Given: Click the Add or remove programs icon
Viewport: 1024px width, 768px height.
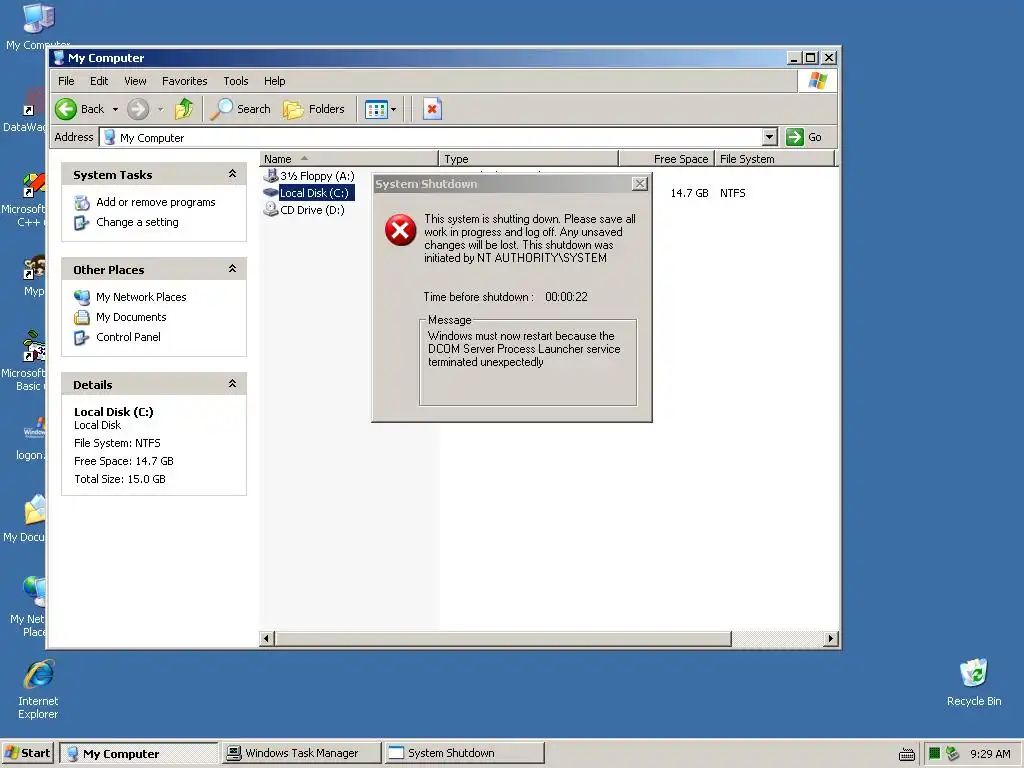Looking at the screenshot, I should pos(82,203).
